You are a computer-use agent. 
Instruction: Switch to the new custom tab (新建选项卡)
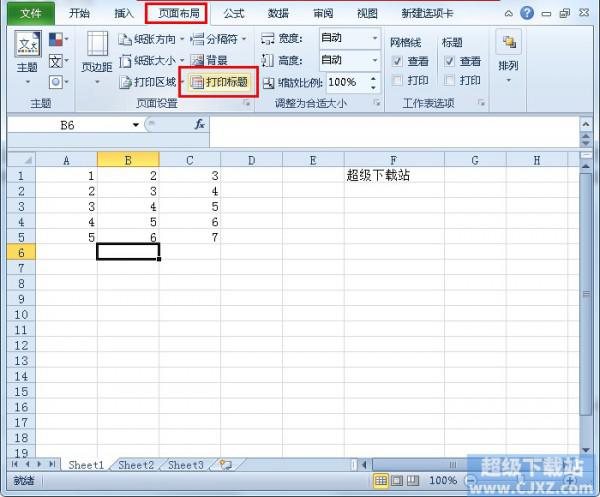427,14
